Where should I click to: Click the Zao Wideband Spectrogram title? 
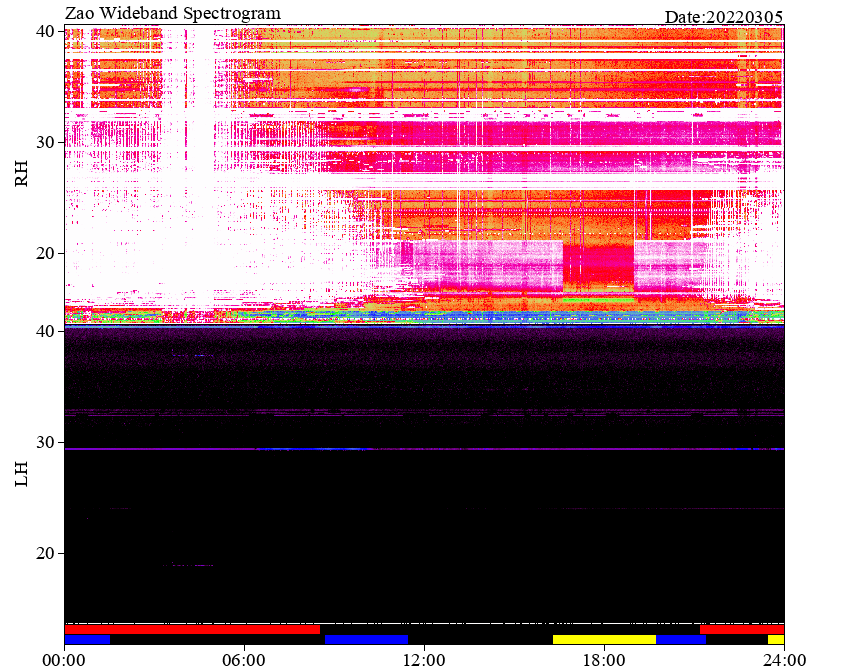coord(173,14)
